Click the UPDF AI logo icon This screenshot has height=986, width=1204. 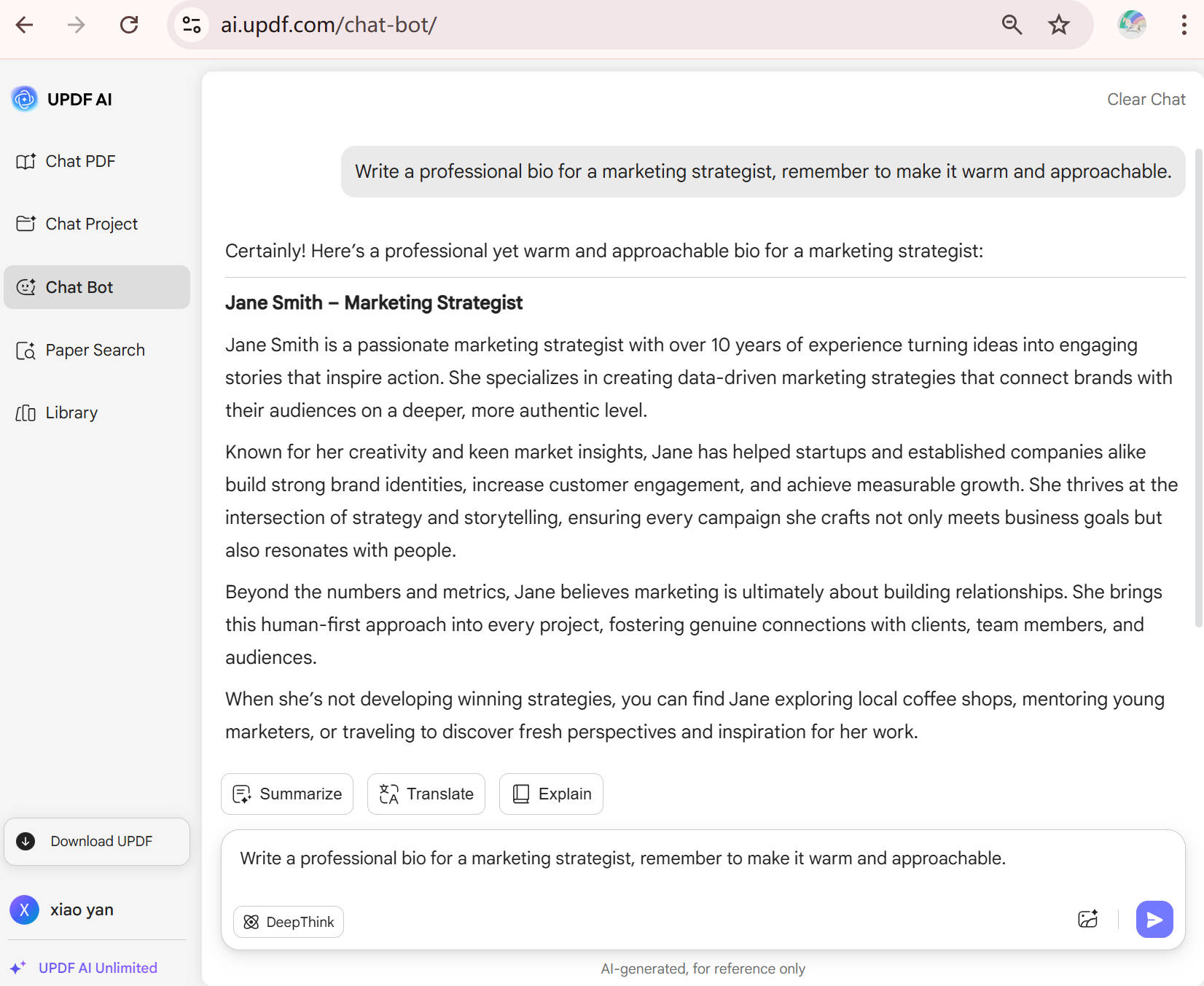coord(25,99)
